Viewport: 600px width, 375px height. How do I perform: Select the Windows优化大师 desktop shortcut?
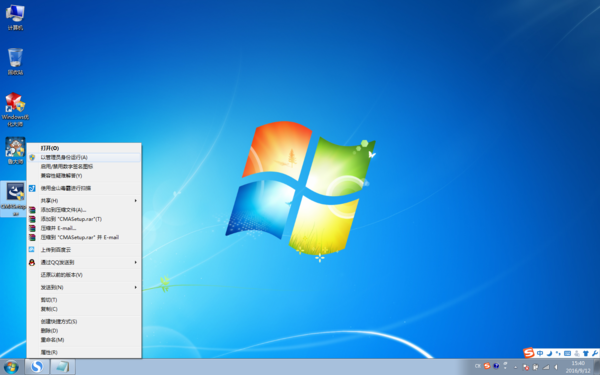point(15,109)
